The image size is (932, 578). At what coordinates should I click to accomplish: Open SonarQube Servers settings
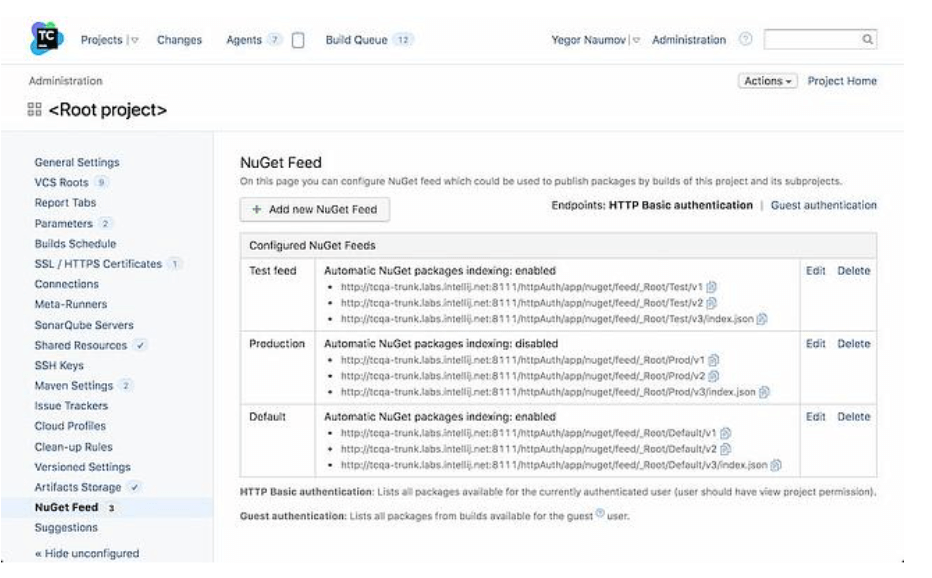pos(84,325)
